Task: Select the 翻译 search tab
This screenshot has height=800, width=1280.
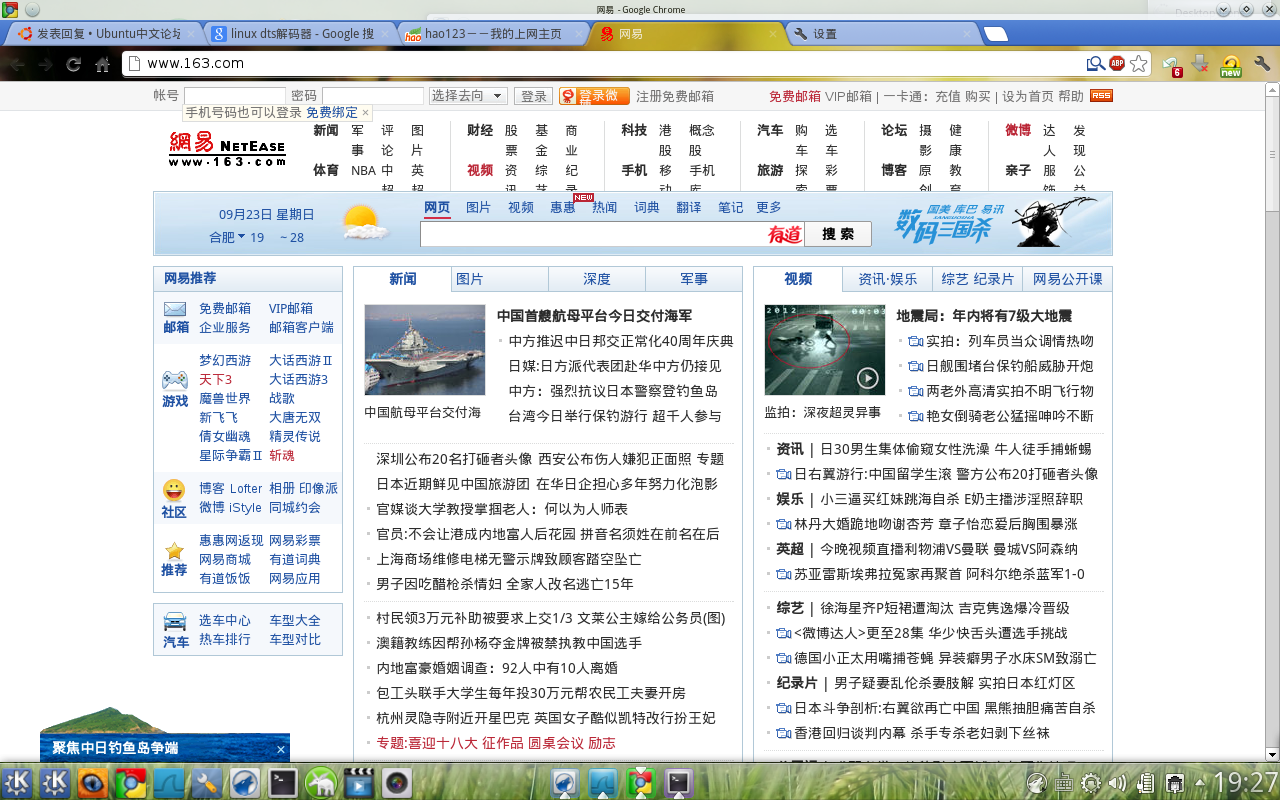Action: [689, 207]
